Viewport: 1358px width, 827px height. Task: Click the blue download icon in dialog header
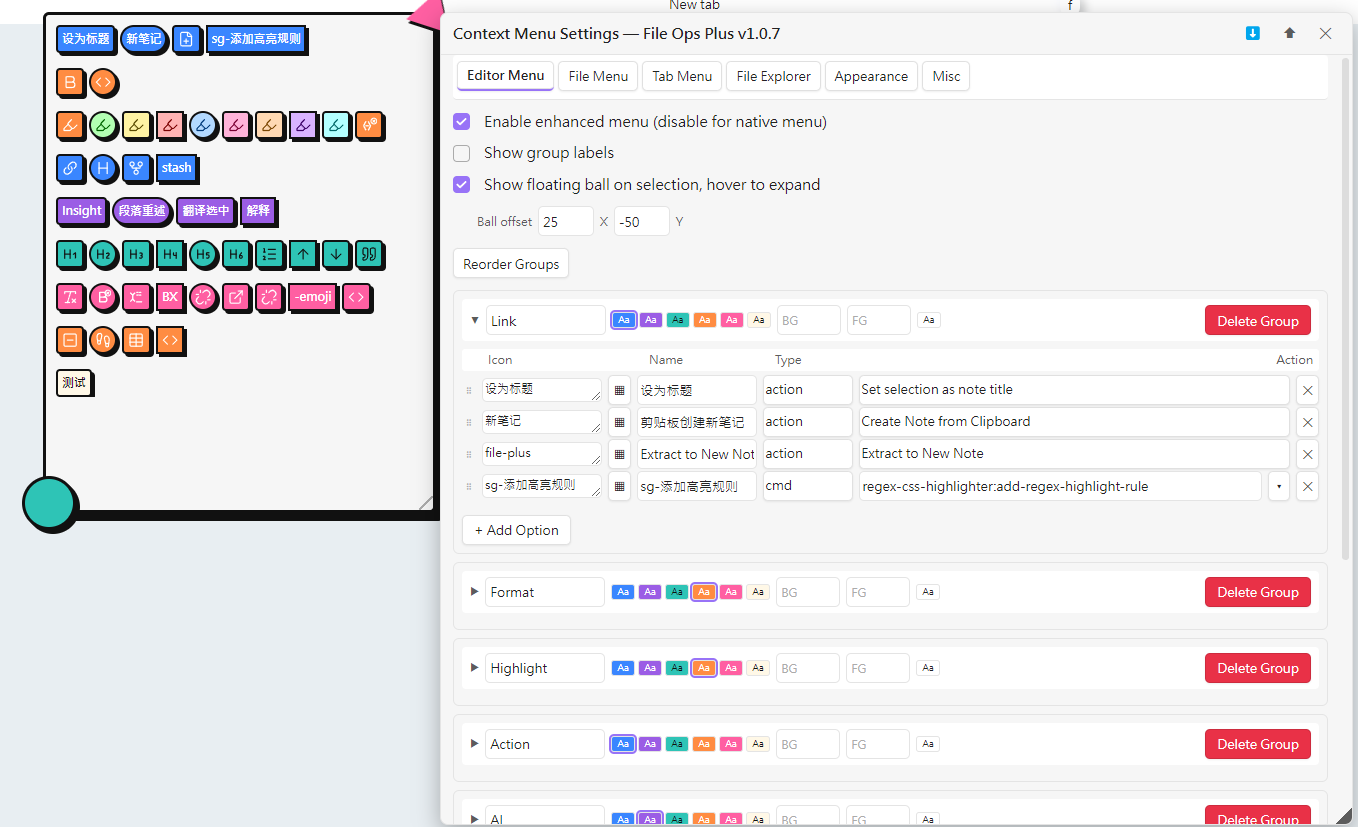[1253, 33]
